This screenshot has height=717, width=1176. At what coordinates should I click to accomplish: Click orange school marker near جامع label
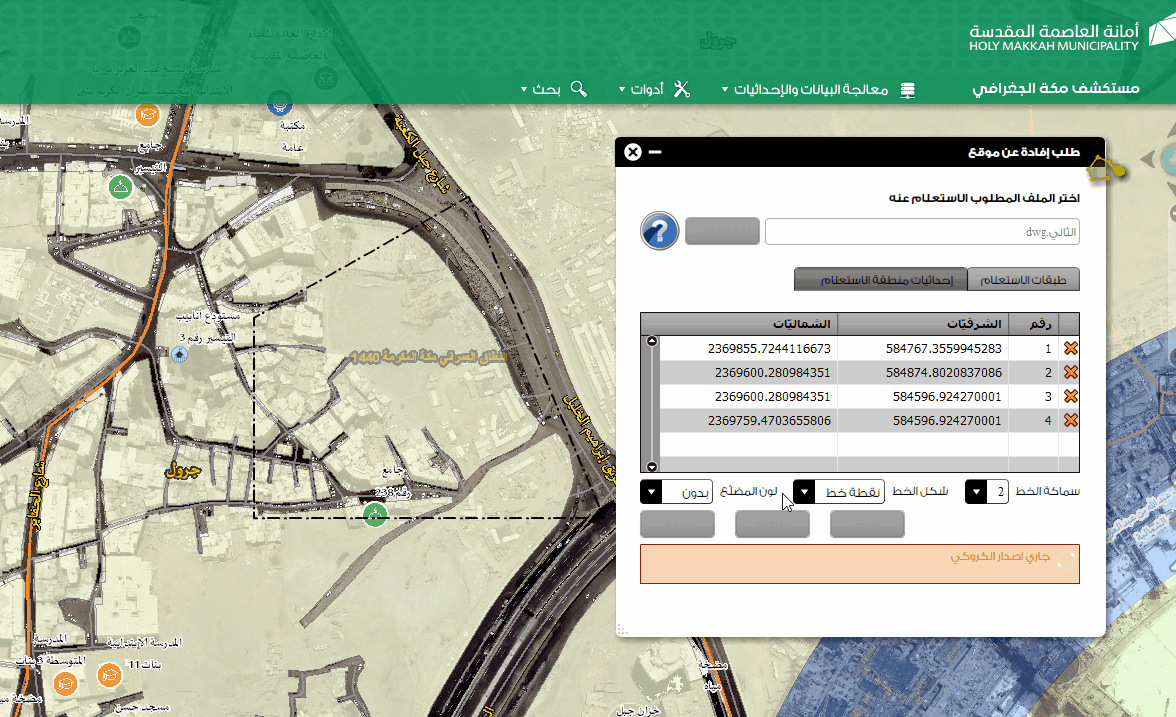pos(148,116)
